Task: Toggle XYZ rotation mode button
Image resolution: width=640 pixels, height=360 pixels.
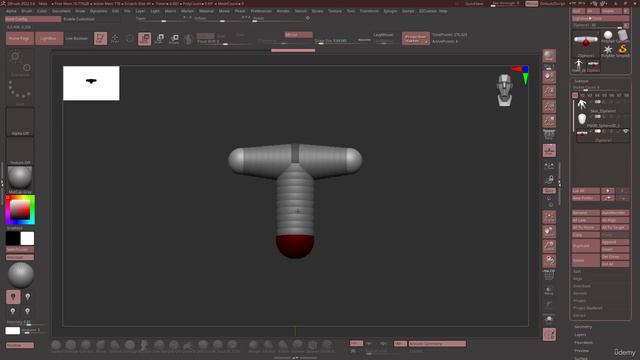Action: click(549, 191)
